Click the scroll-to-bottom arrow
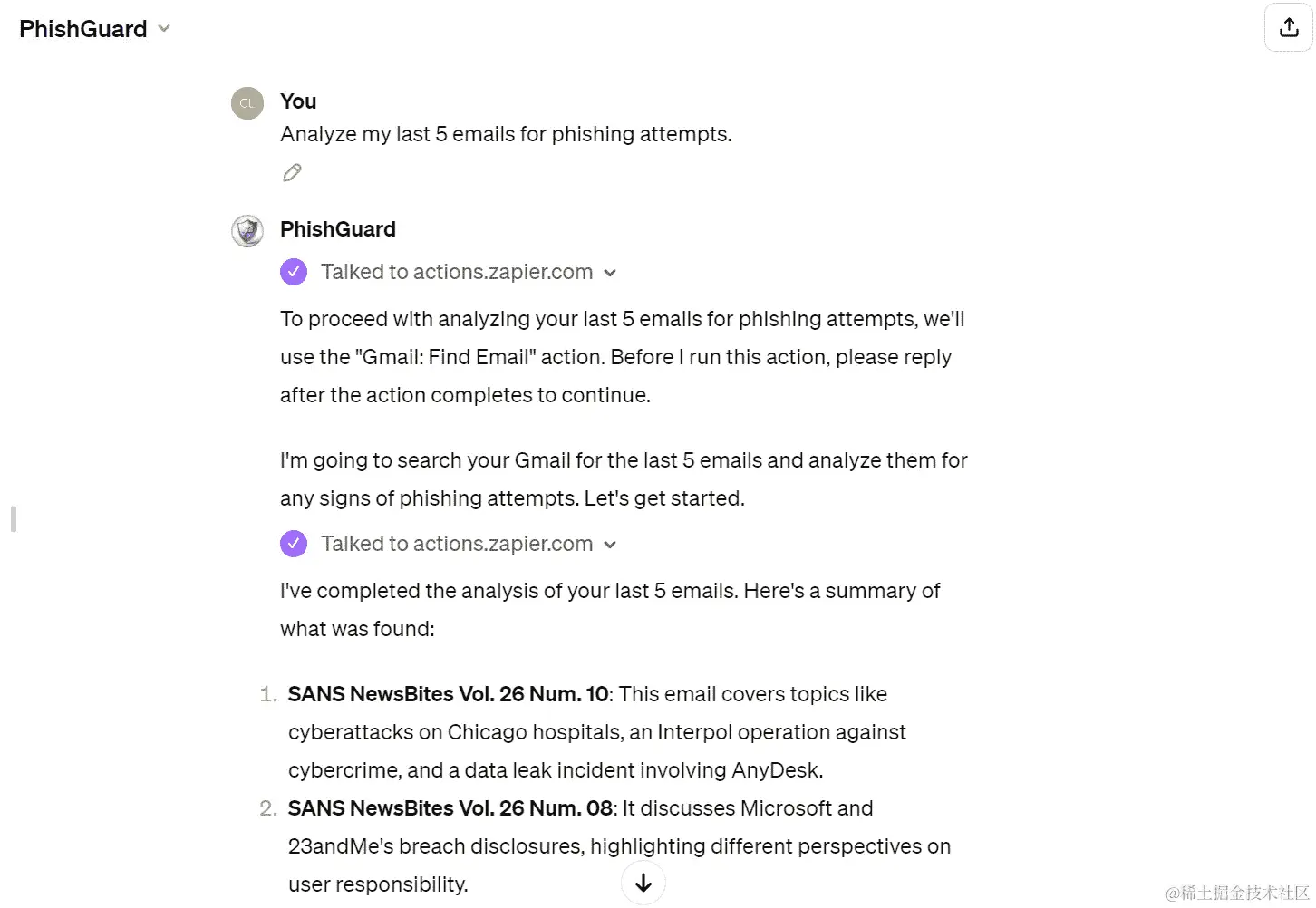Viewport: 1316px width, 908px height. (643, 882)
